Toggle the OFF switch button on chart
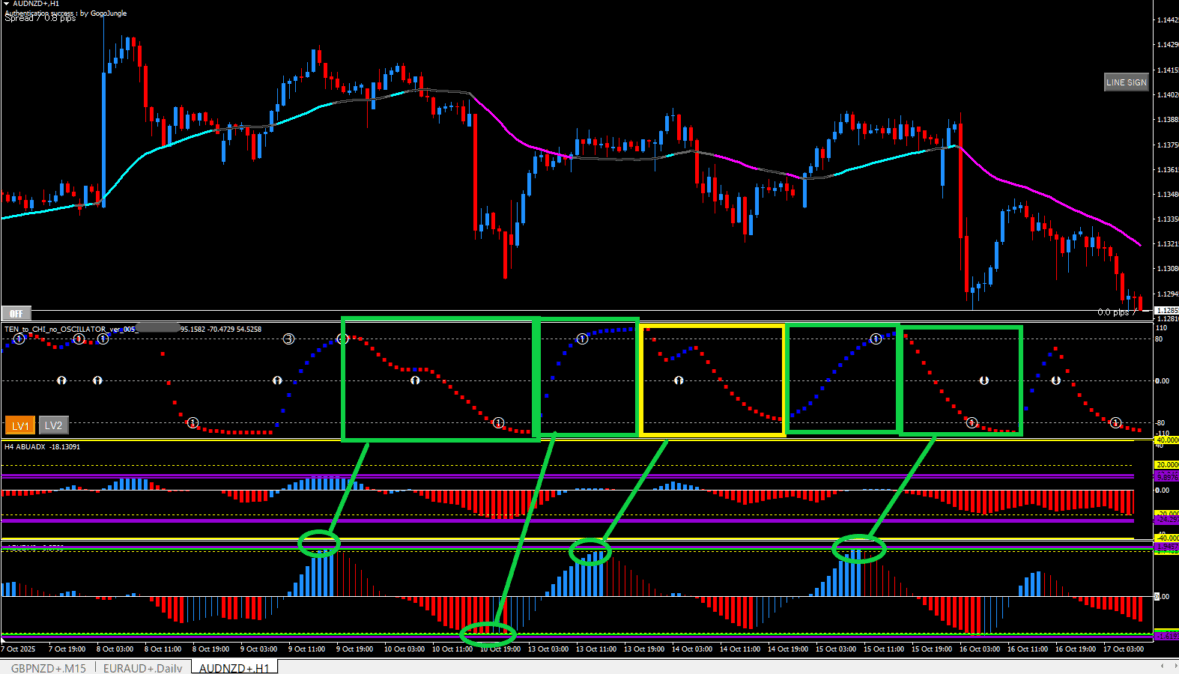 pyautogui.click(x=14, y=312)
